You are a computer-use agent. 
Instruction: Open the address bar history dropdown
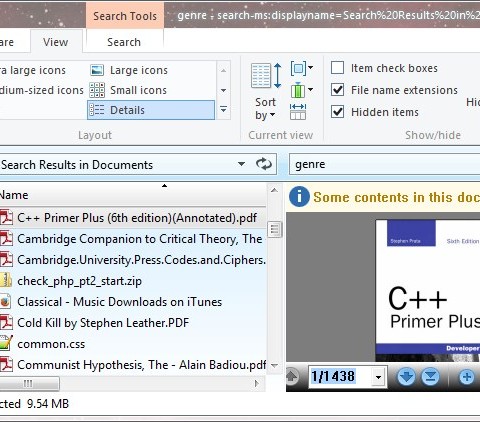[241, 164]
